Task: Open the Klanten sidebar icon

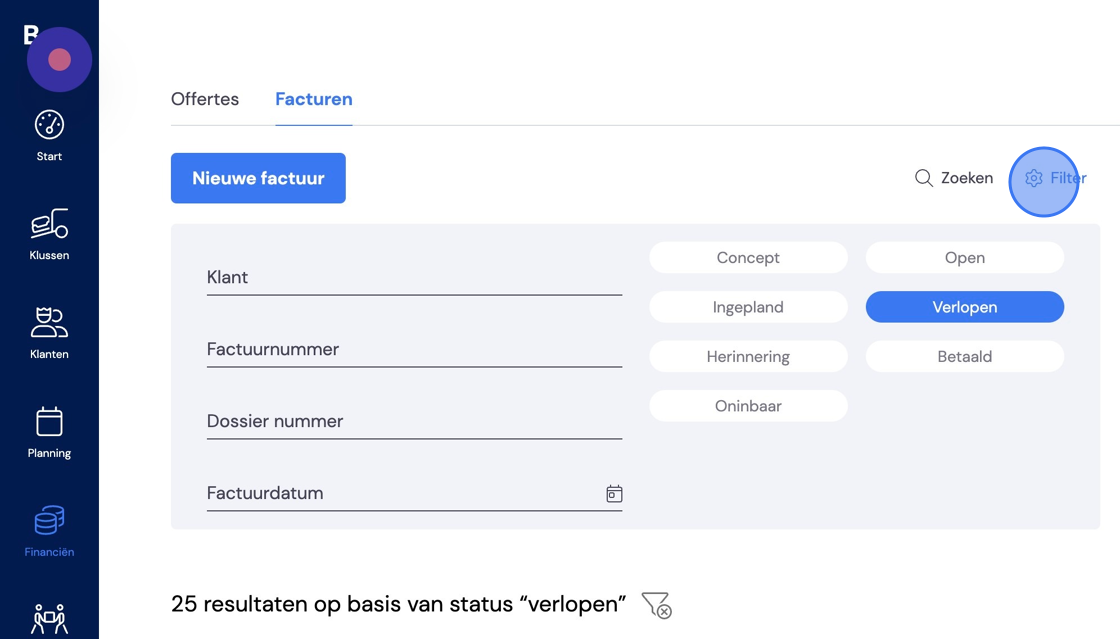Action: point(49,322)
